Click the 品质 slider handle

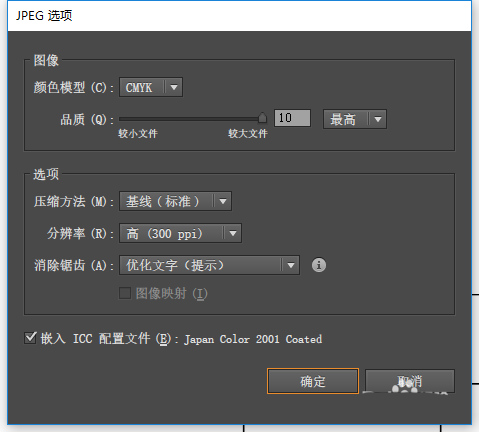coord(263,118)
